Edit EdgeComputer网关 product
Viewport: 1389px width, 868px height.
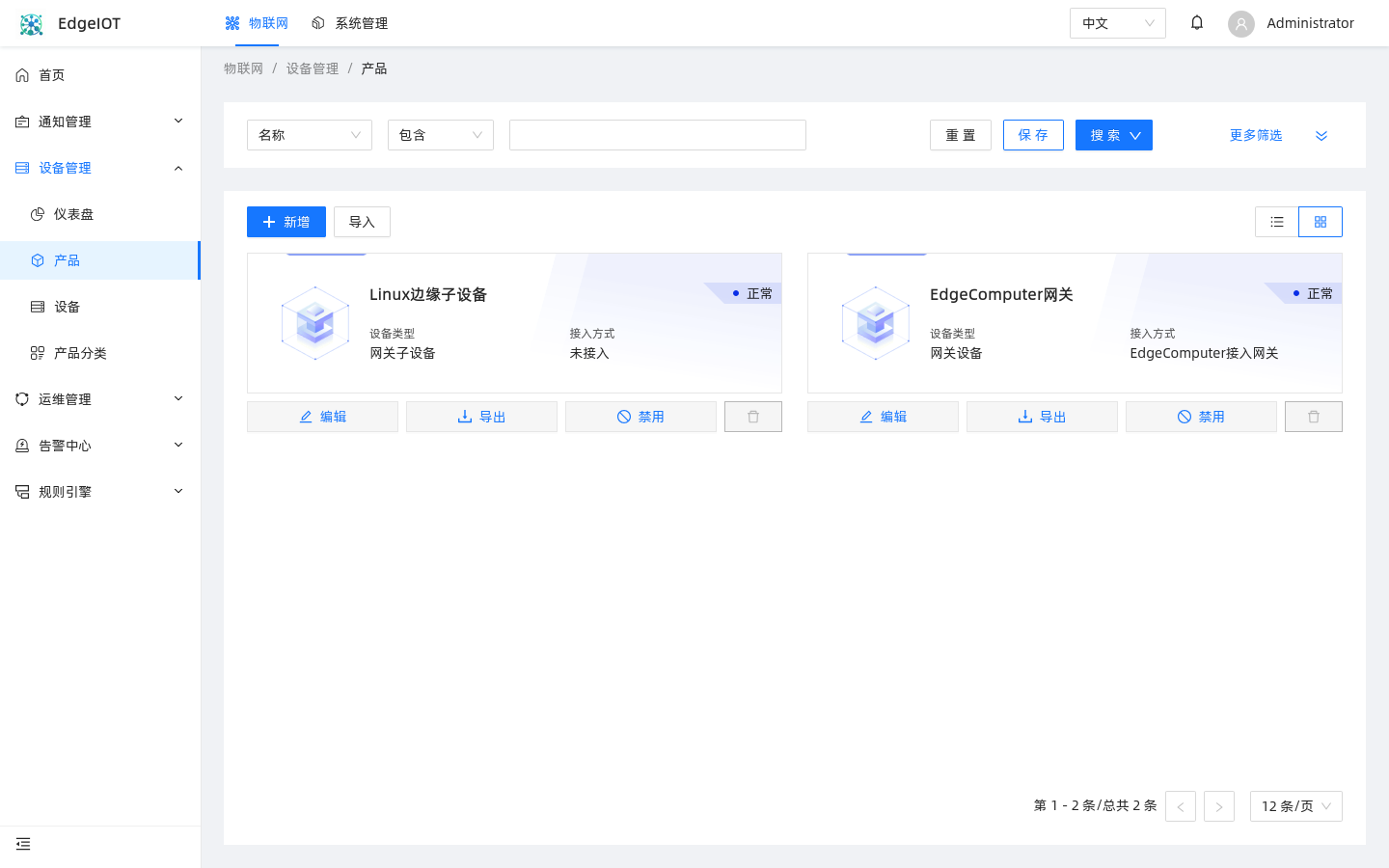pyautogui.click(x=883, y=417)
